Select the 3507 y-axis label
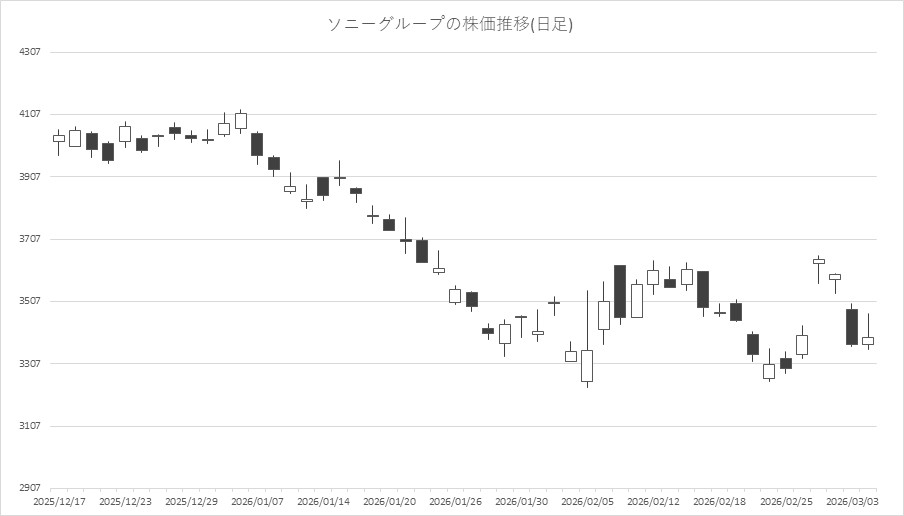 pyautogui.click(x=31, y=301)
